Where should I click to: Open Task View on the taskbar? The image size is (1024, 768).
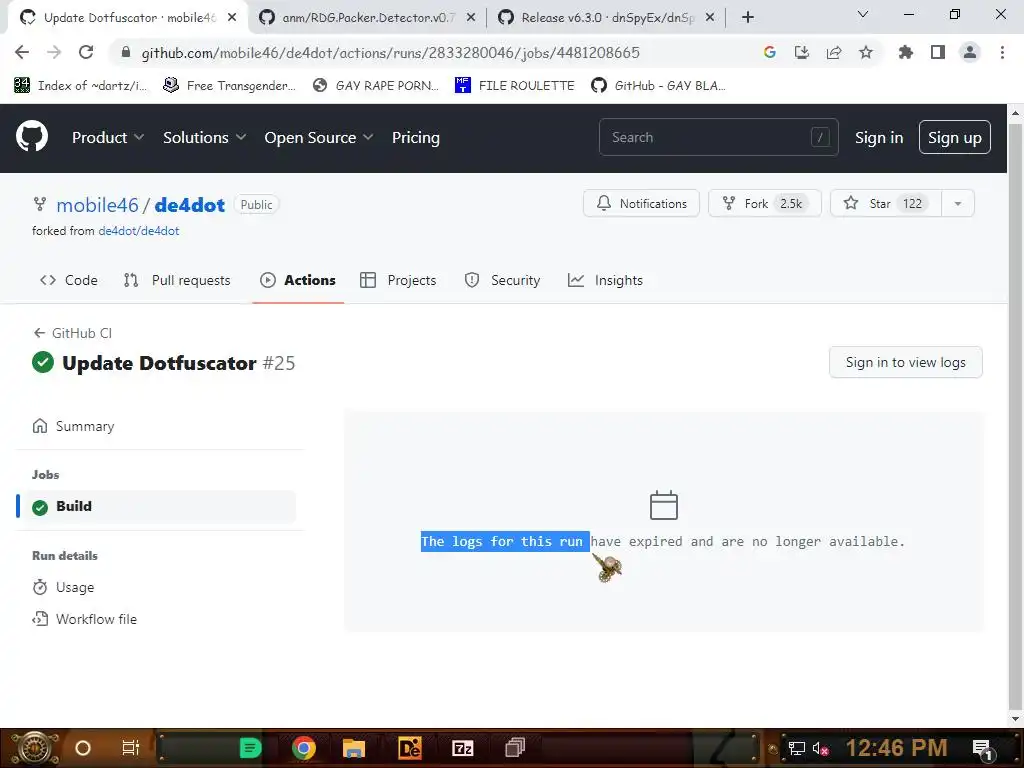[x=131, y=748]
